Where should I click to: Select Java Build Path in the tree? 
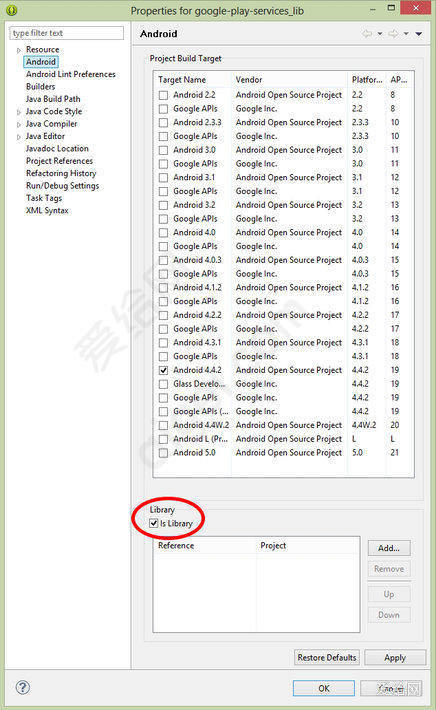(53, 99)
